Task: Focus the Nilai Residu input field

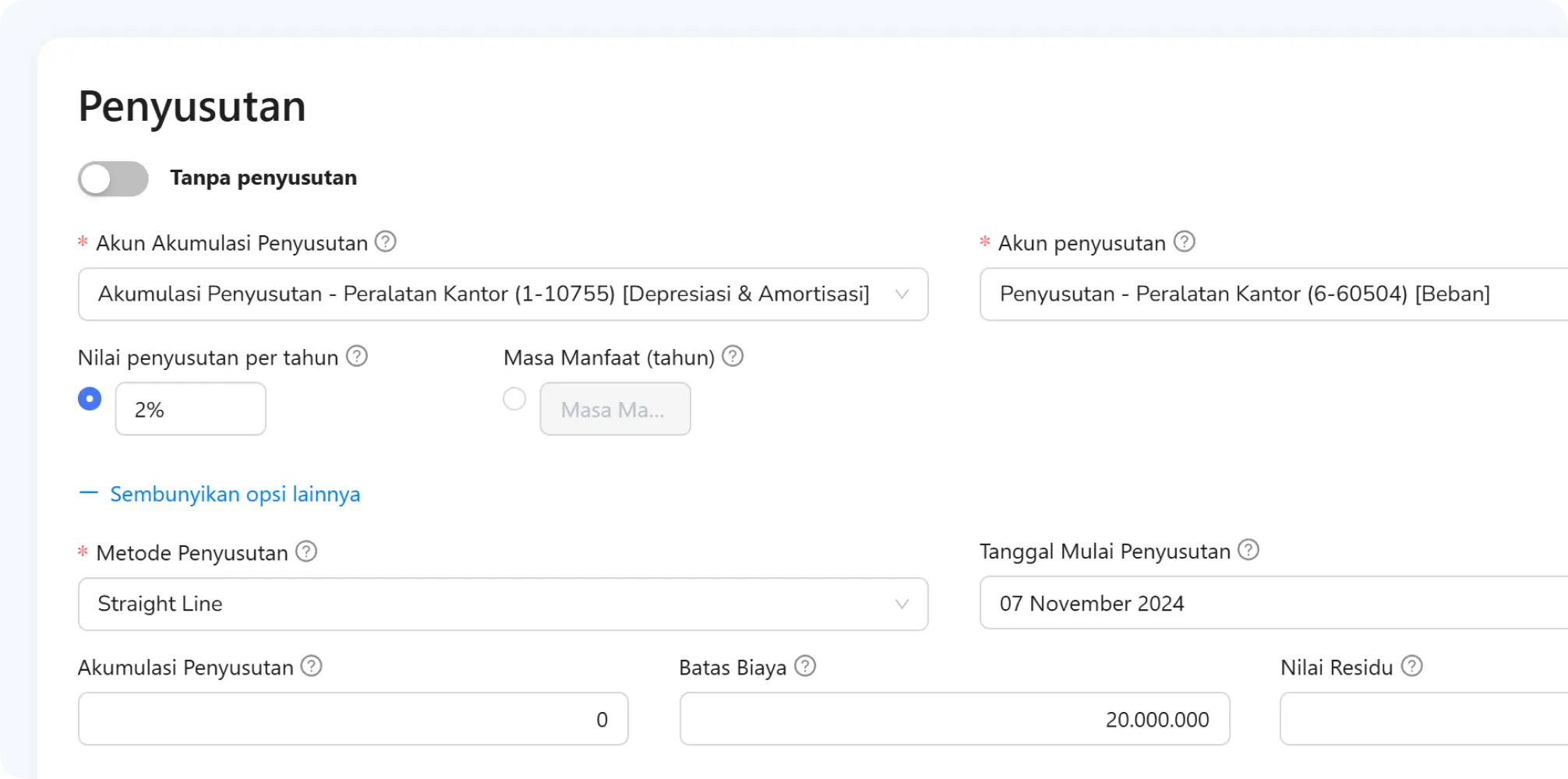Action: (x=1424, y=719)
